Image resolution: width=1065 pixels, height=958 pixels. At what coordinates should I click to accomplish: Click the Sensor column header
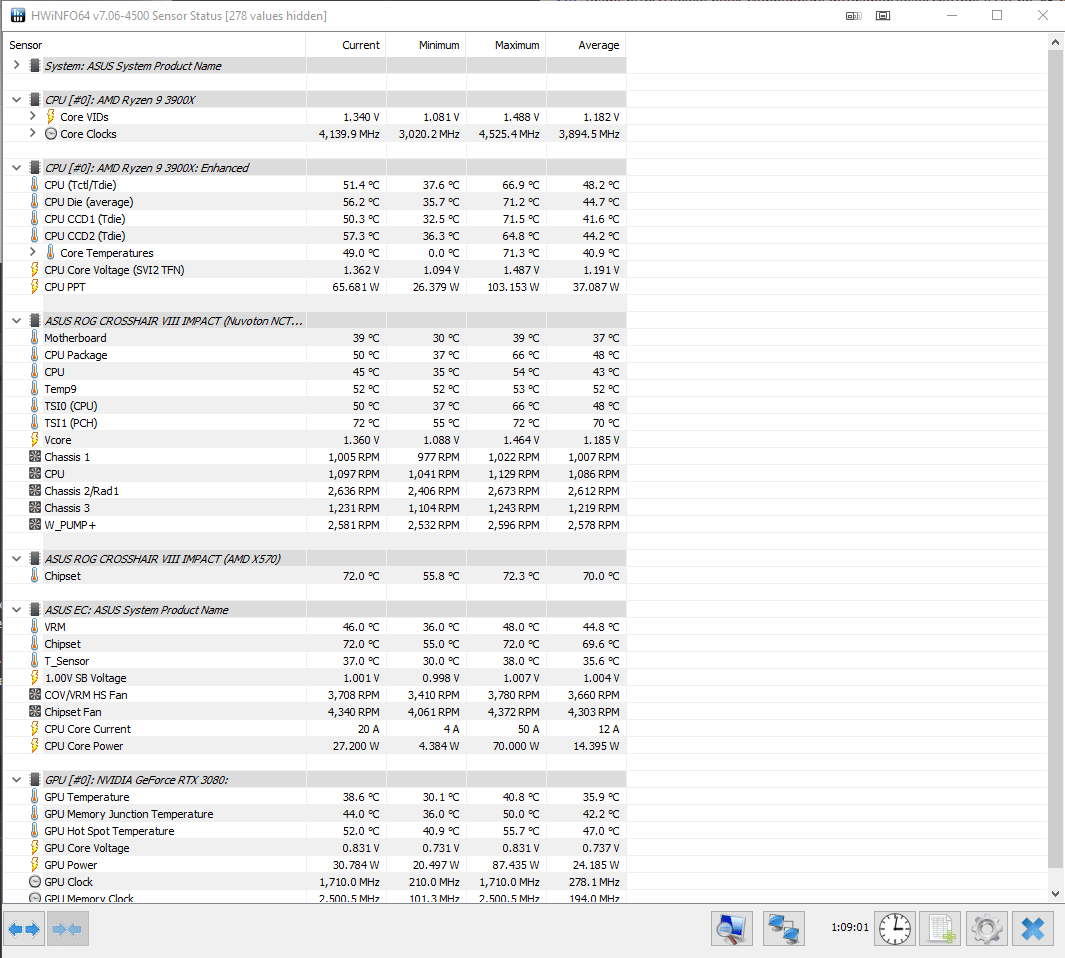point(155,45)
